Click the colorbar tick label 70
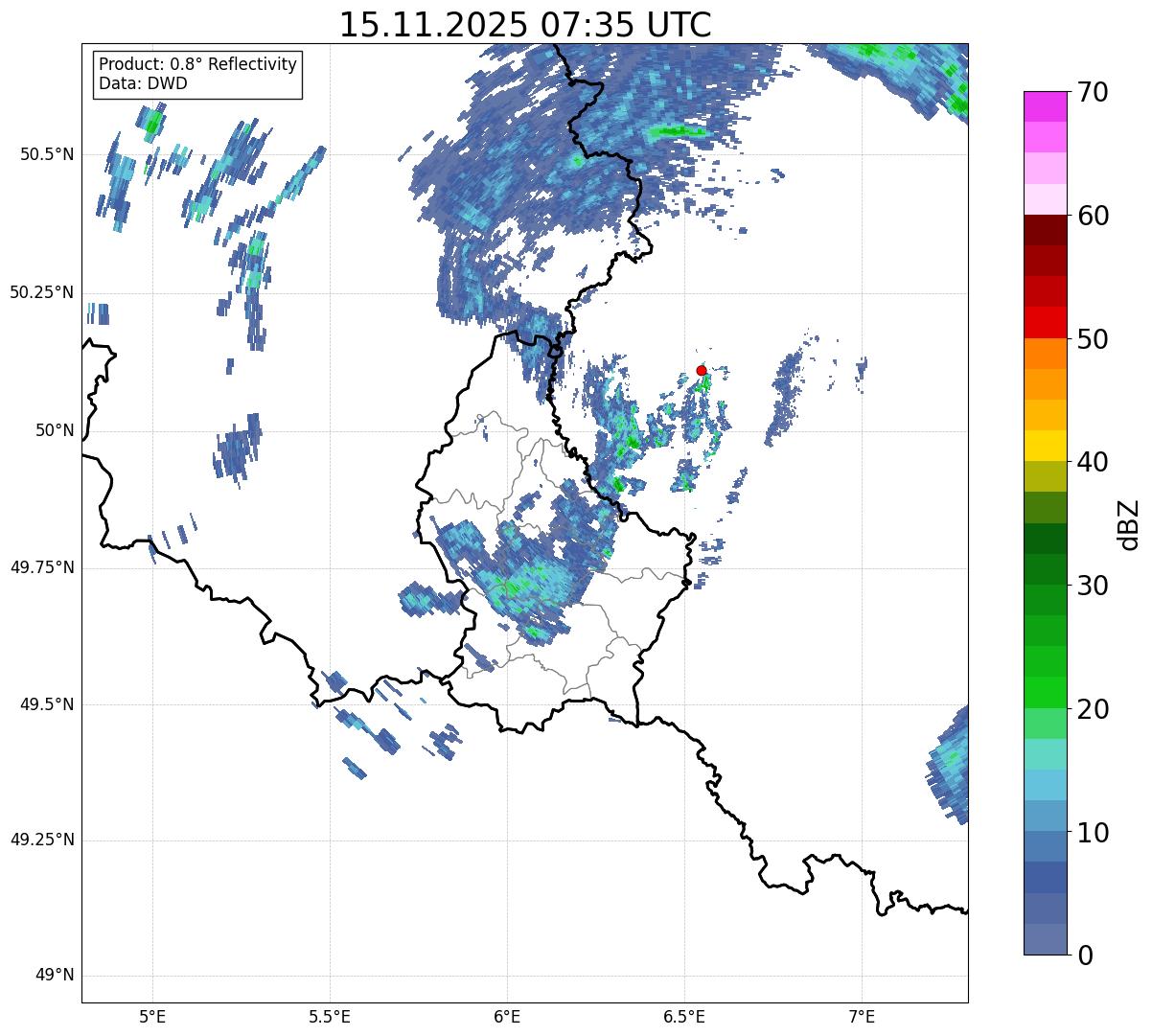 [1093, 92]
